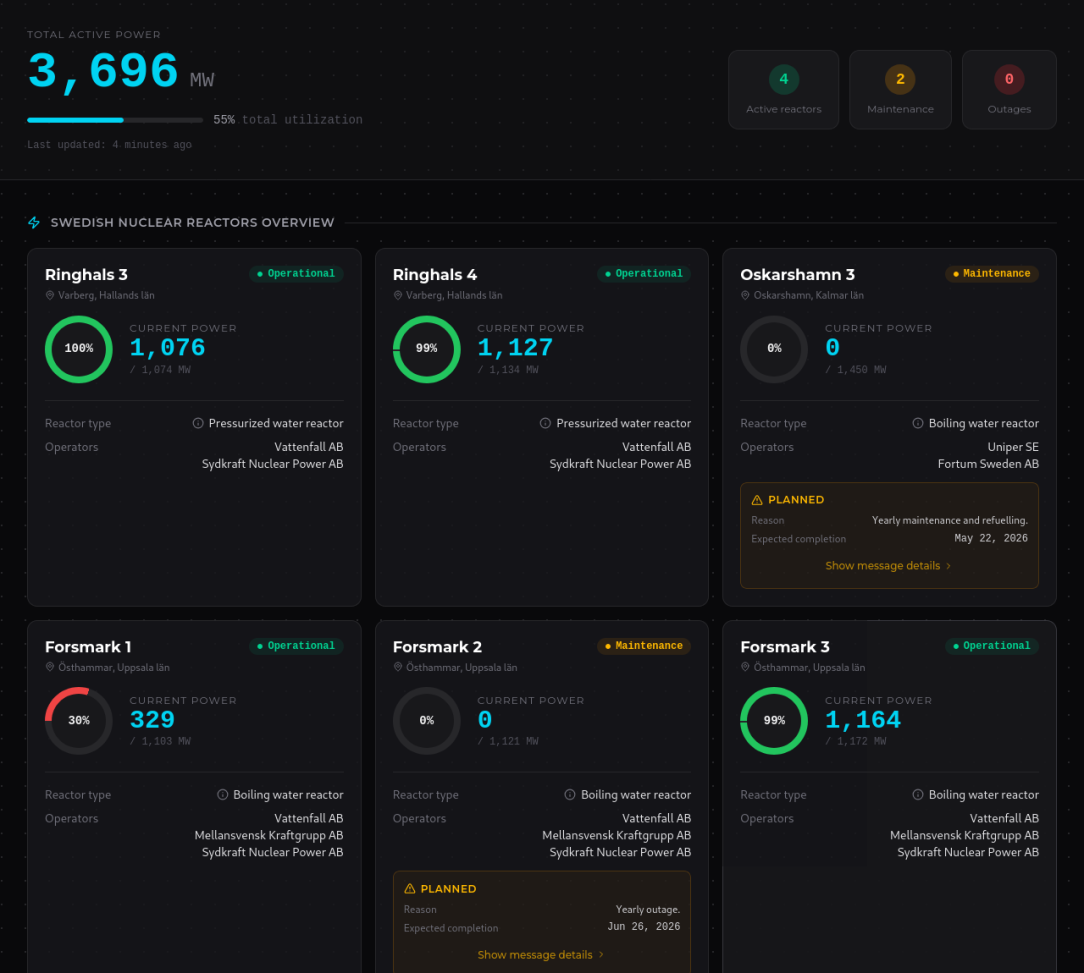Click the 3,696 total active power value
1084x973 pixels.
coord(103,72)
